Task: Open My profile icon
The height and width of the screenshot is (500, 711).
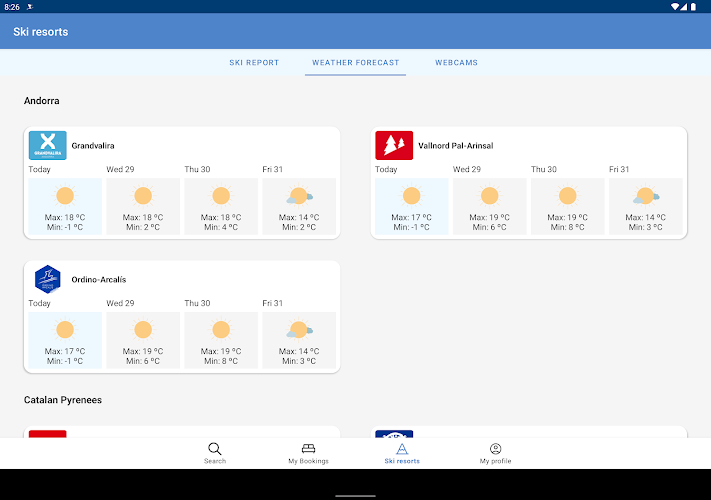Action: click(x=495, y=449)
